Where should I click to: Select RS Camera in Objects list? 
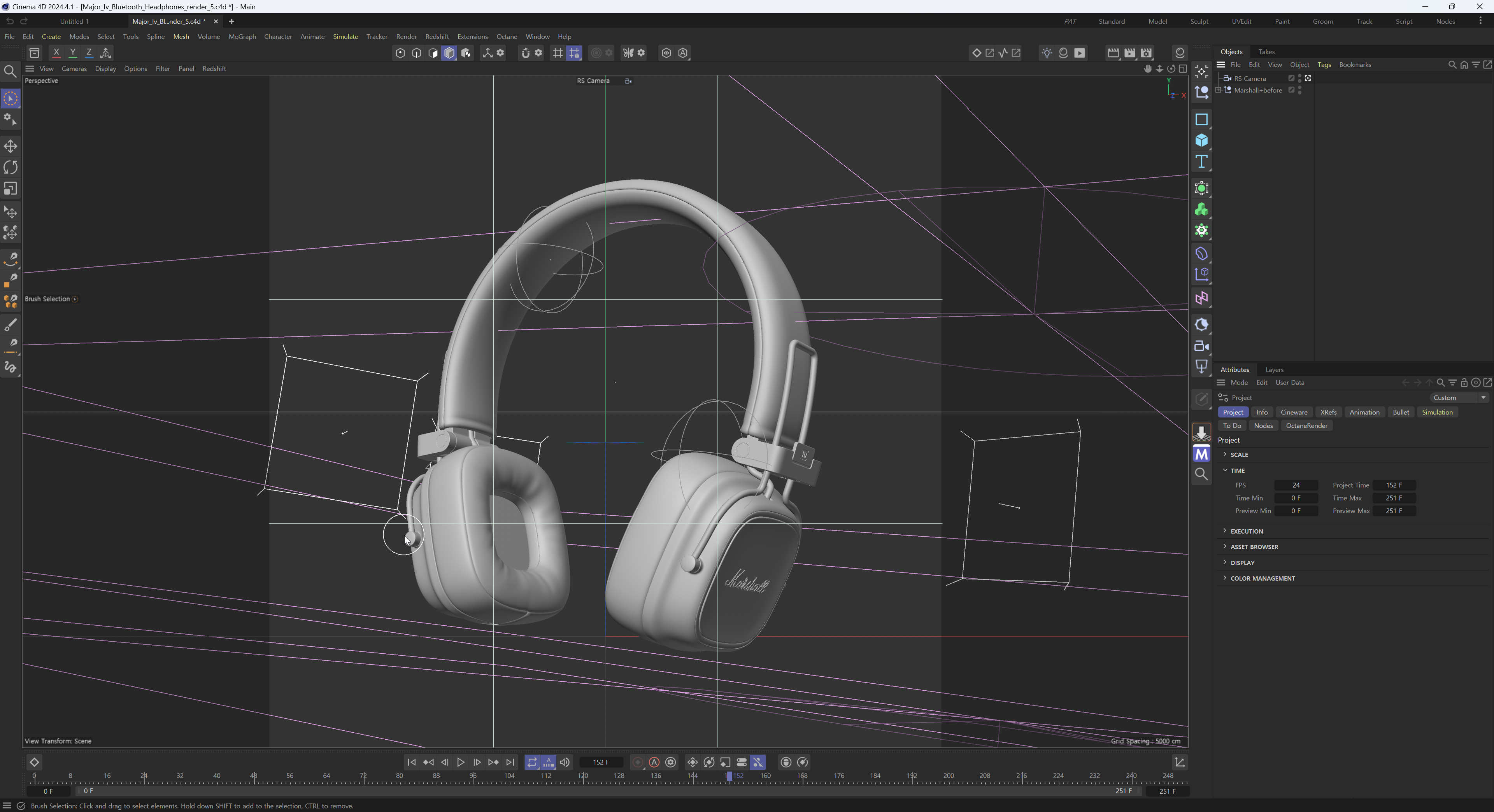pos(1249,78)
